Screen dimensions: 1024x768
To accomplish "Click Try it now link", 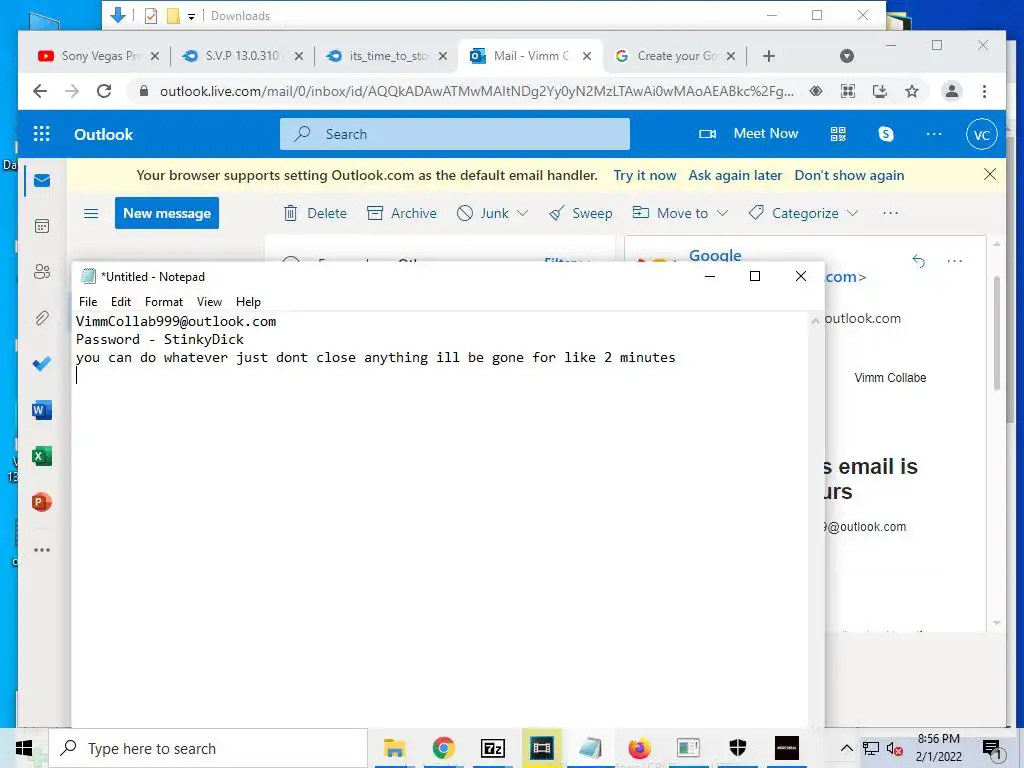I will (x=645, y=175).
